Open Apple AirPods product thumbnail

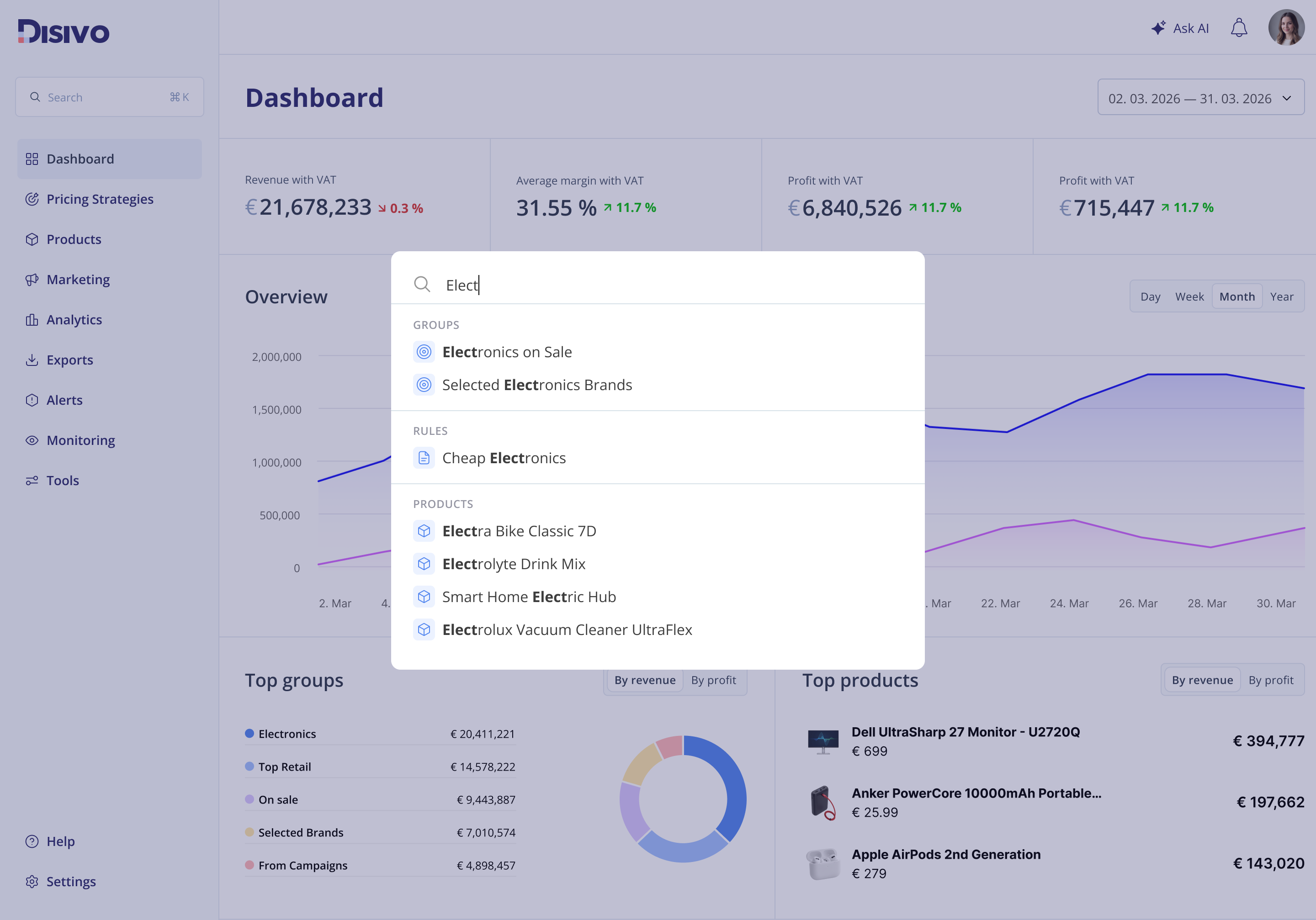tap(823, 864)
